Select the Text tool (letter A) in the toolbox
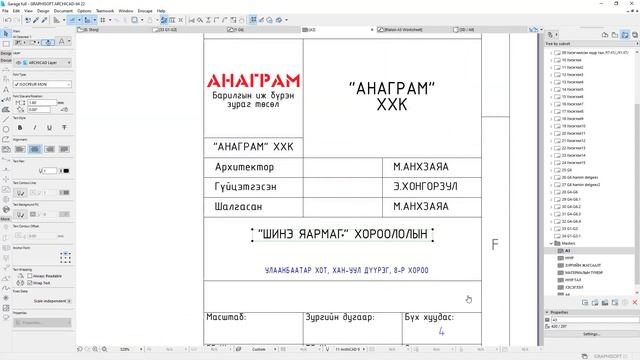Image resolution: width=640 pixels, height=360 pixels. point(6,89)
